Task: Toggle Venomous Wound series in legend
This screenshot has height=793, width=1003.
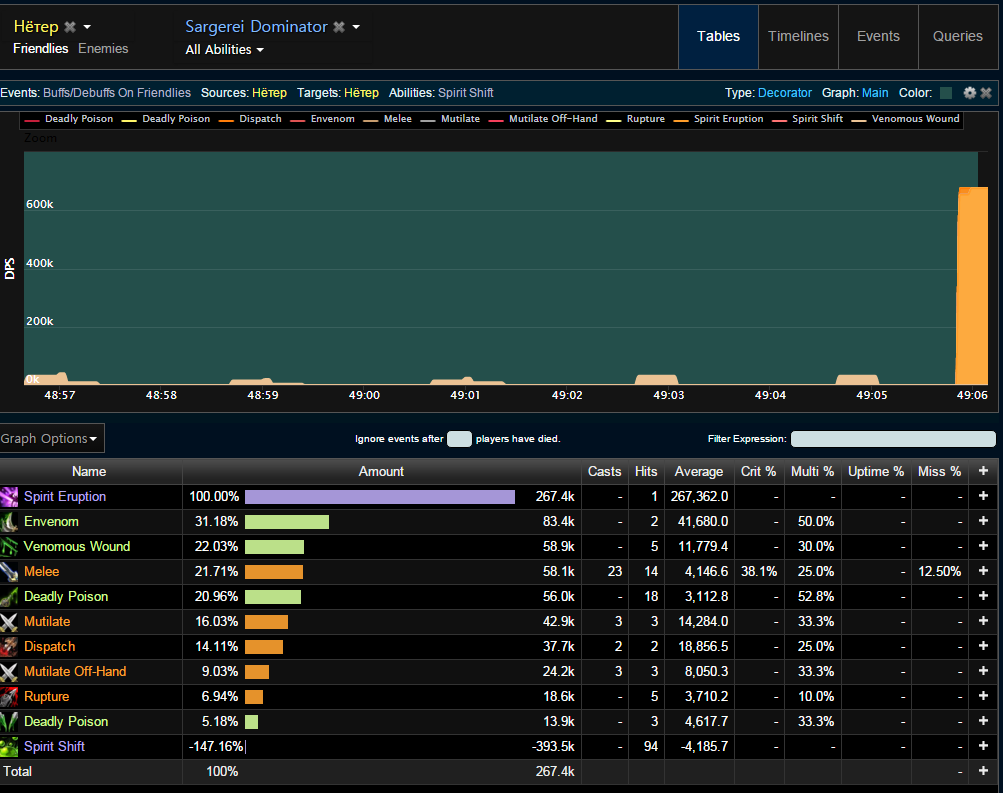Action: pyautogui.click(x=906, y=119)
